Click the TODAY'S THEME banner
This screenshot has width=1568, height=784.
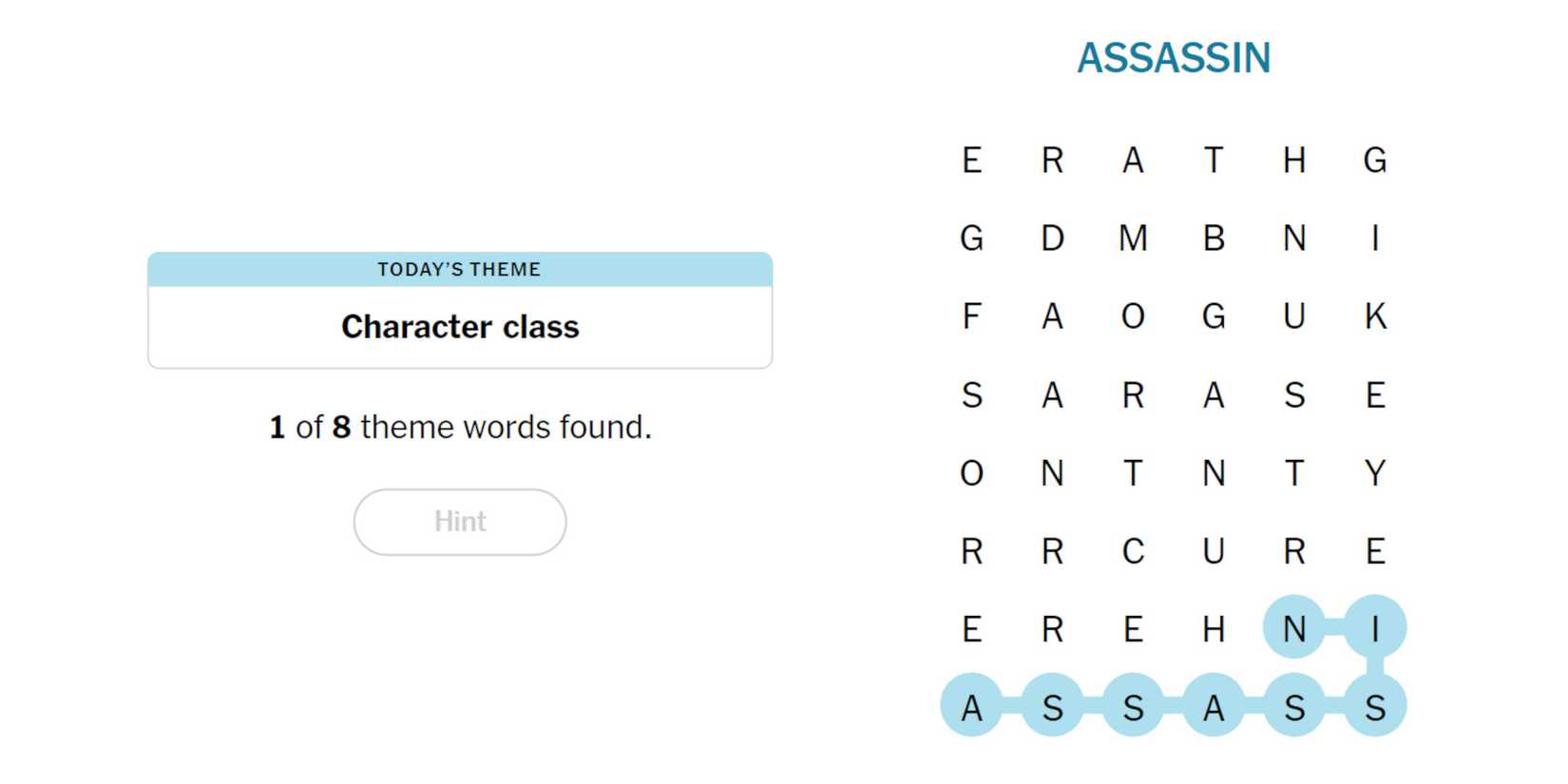(459, 269)
